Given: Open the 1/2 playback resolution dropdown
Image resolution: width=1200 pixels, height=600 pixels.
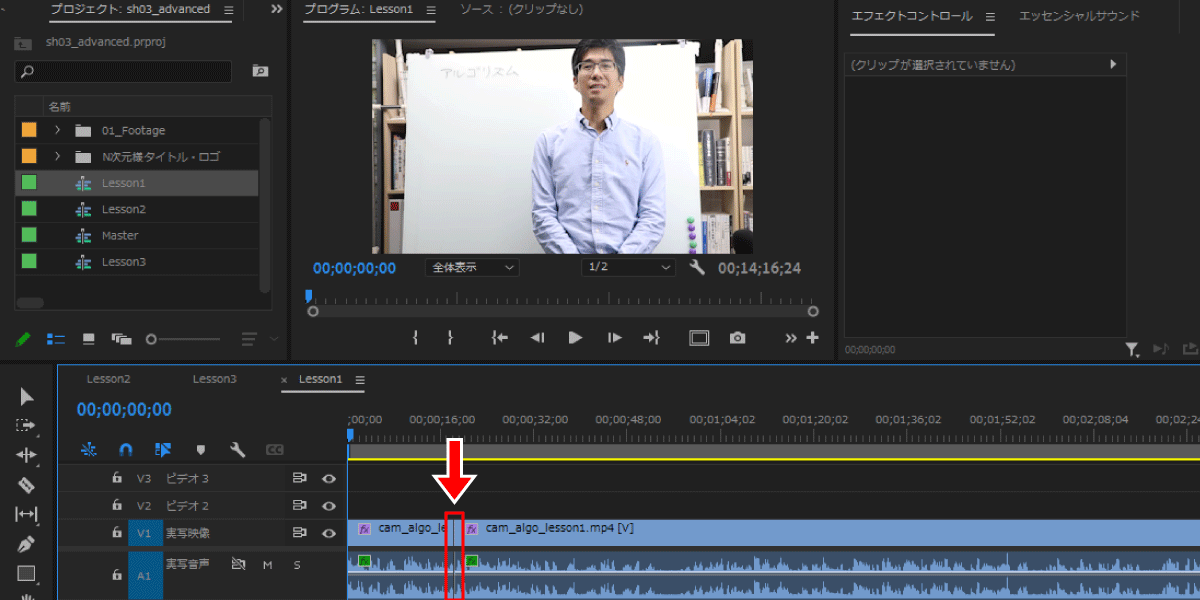Looking at the screenshot, I should [x=628, y=268].
